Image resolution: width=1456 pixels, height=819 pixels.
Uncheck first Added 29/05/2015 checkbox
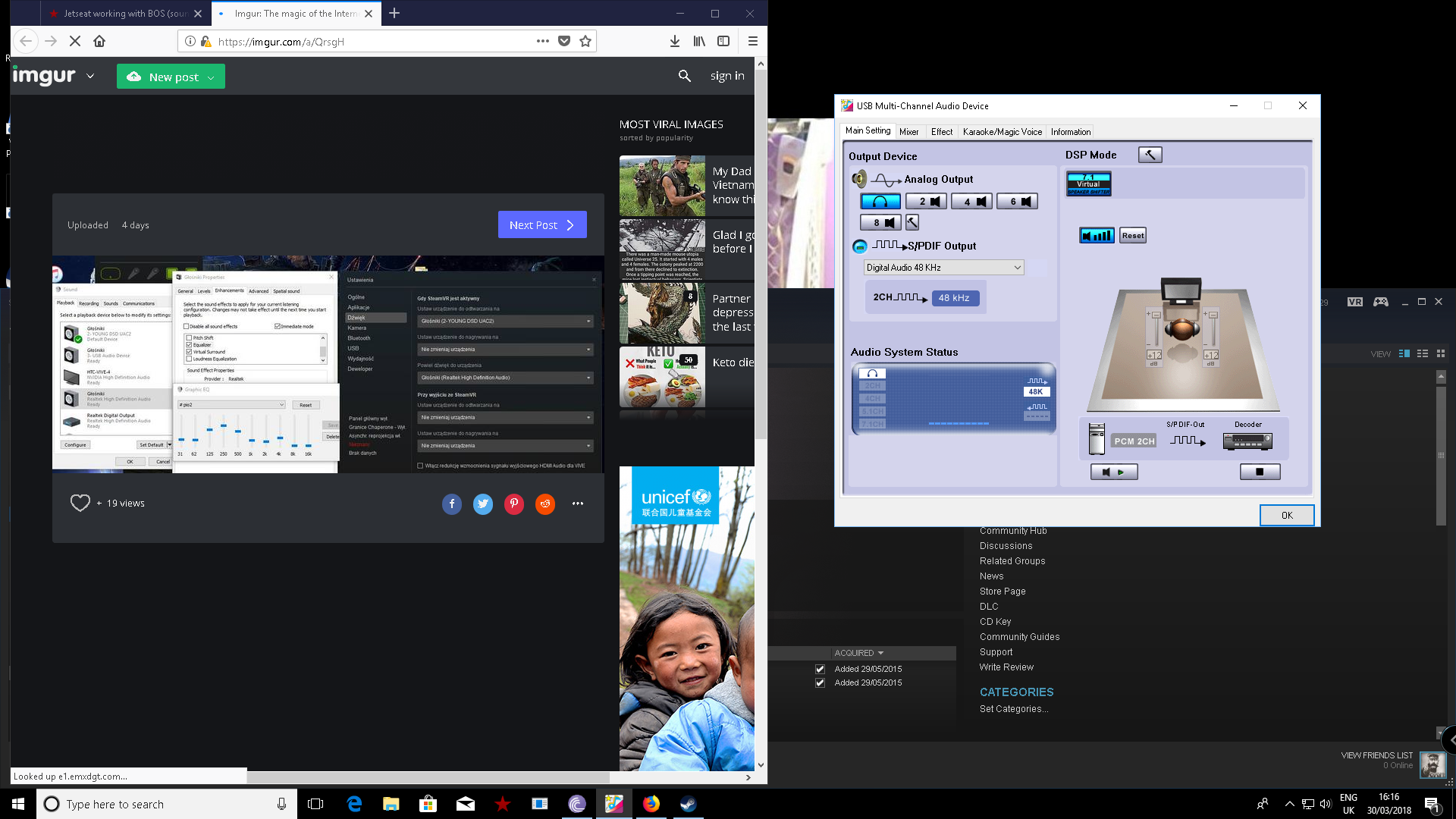pyautogui.click(x=820, y=669)
